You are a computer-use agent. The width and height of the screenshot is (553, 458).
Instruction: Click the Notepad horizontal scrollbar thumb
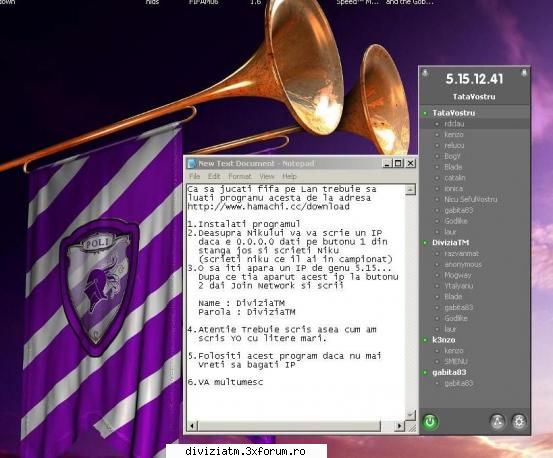[x=289, y=426]
